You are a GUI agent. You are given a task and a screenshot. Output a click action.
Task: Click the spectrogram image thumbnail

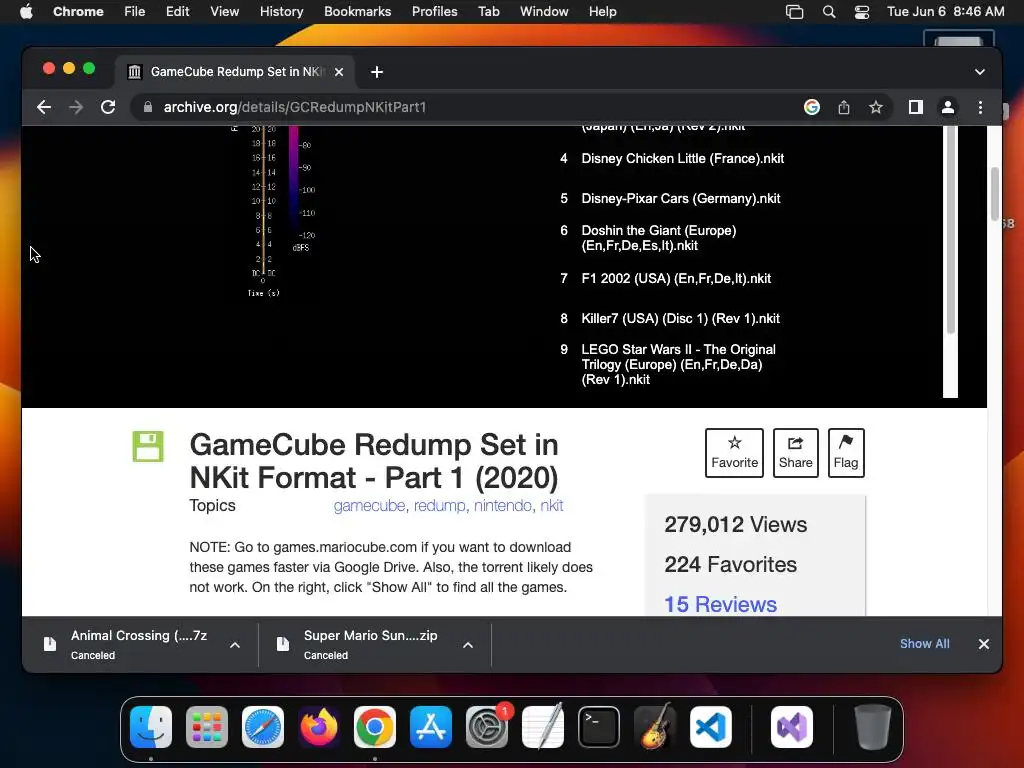coord(274,210)
